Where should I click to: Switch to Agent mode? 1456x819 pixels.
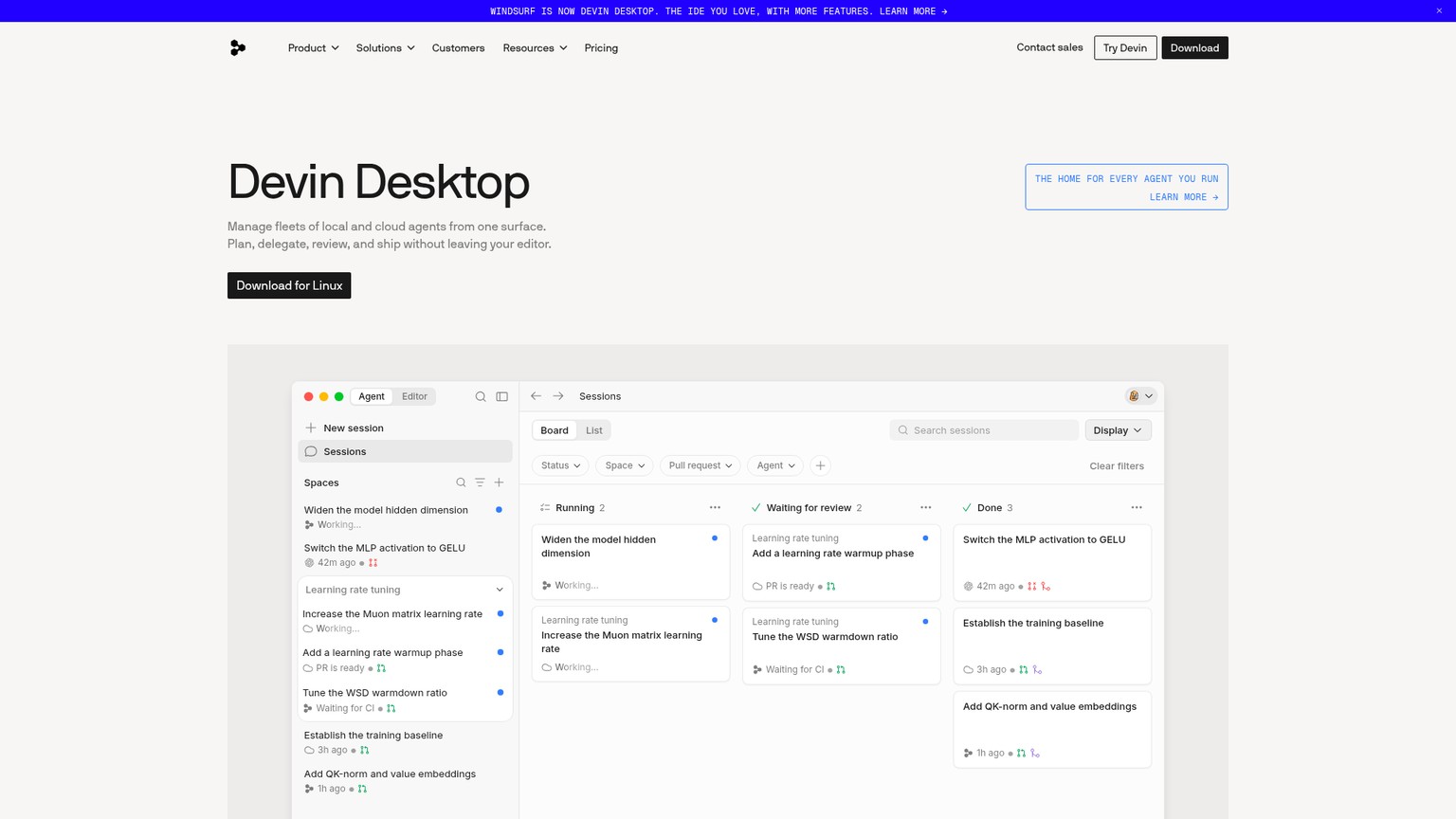(372, 396)
